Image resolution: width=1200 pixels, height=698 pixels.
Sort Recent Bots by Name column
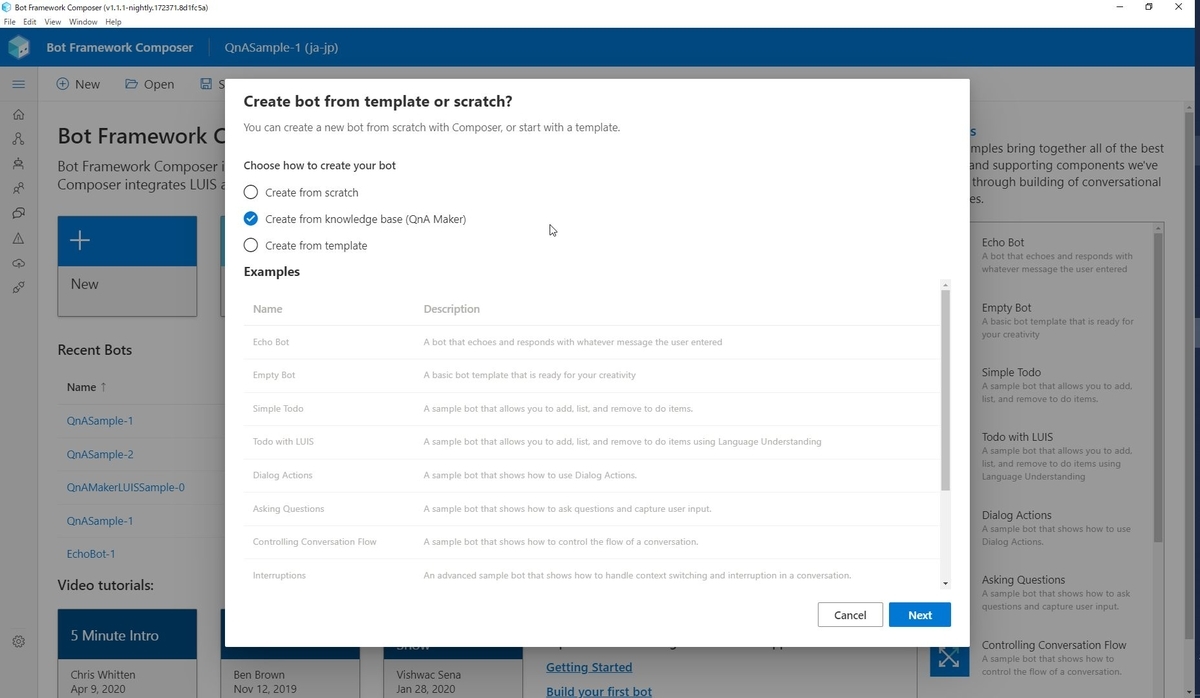pos(86,387)
